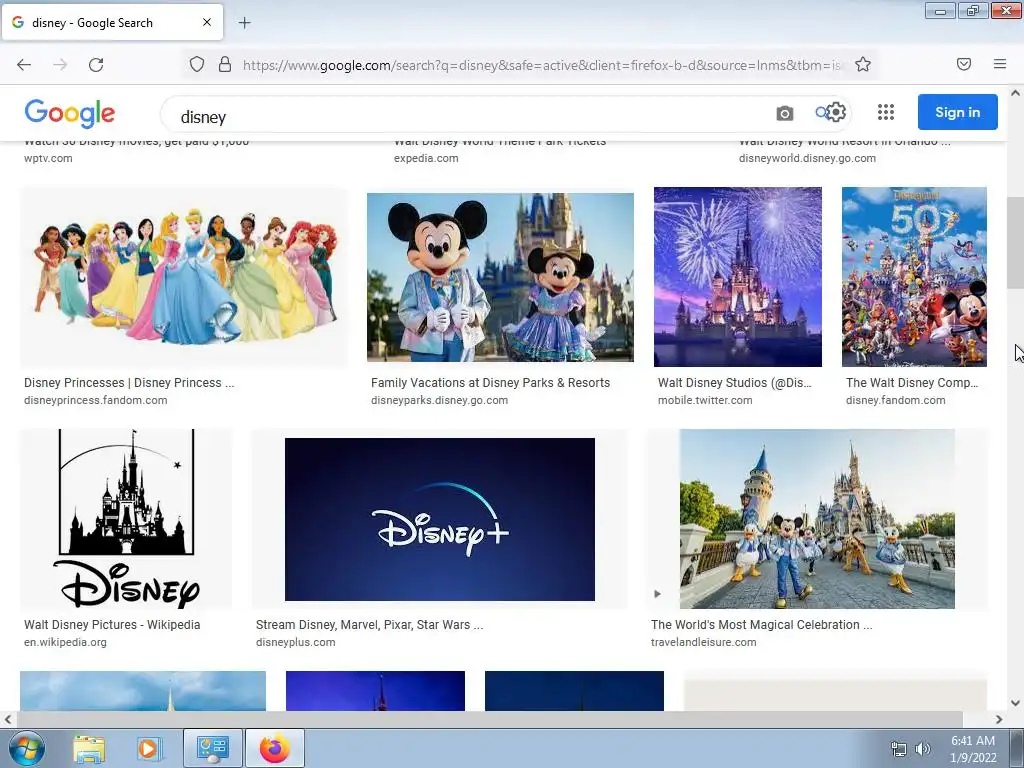Click the wptv.com source text
The image size is (1024, 768).
(48, 158)
